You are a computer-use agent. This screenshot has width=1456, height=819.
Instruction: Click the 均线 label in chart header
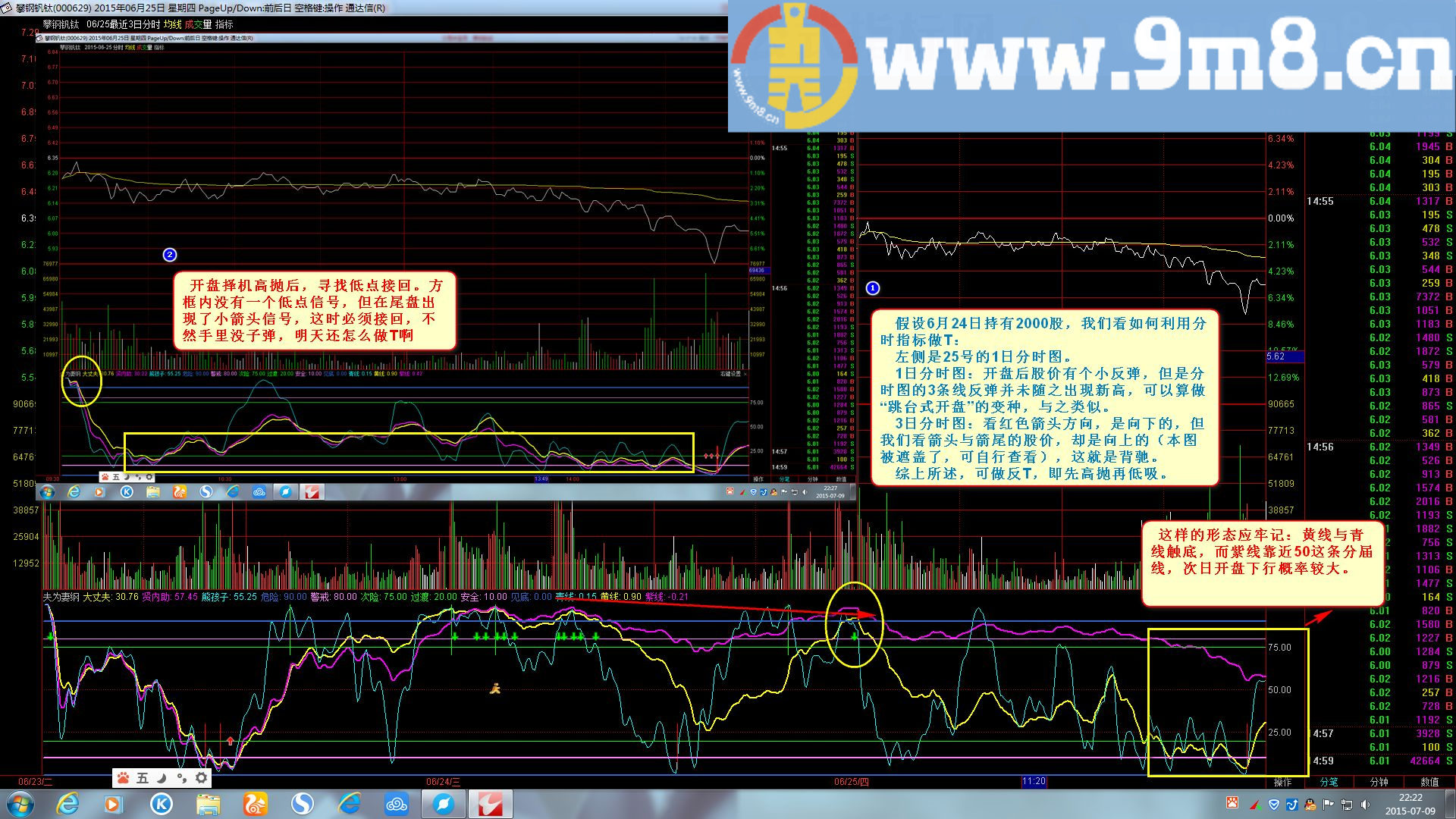tap(172, 24)
